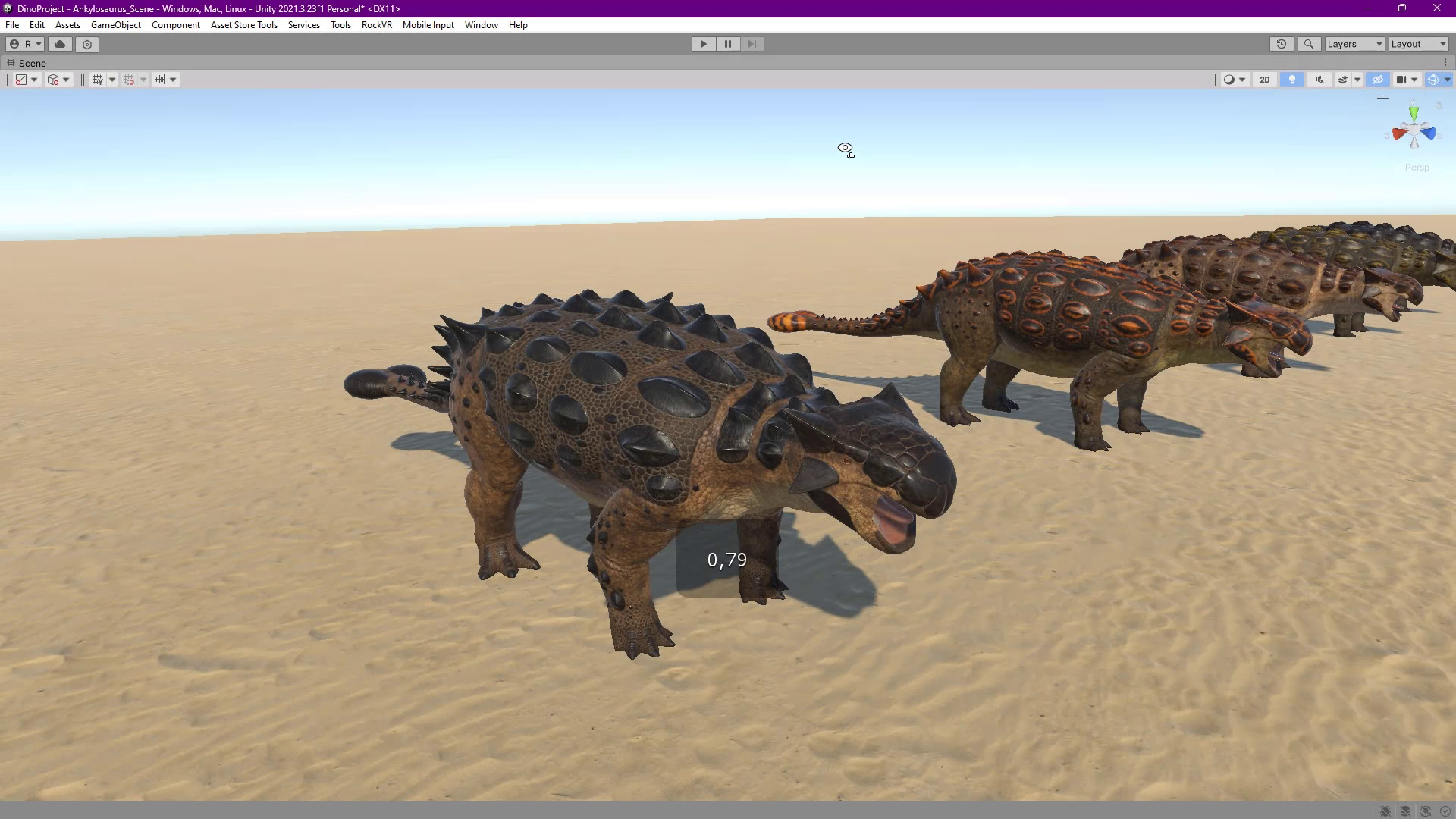This screenshot has width=1456, height=819.
Task: Open the Asset Store Tools menu
Action: point(244,25)
